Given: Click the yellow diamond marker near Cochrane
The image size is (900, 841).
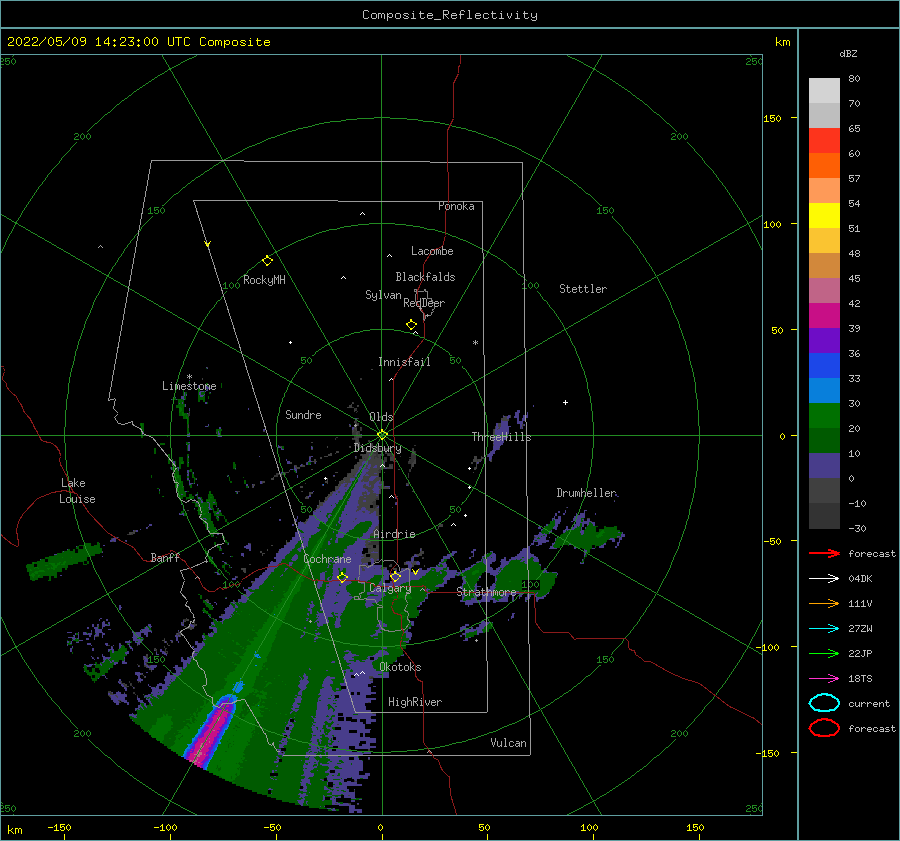Looking at the screenshot, I should [x=342, y=577].
